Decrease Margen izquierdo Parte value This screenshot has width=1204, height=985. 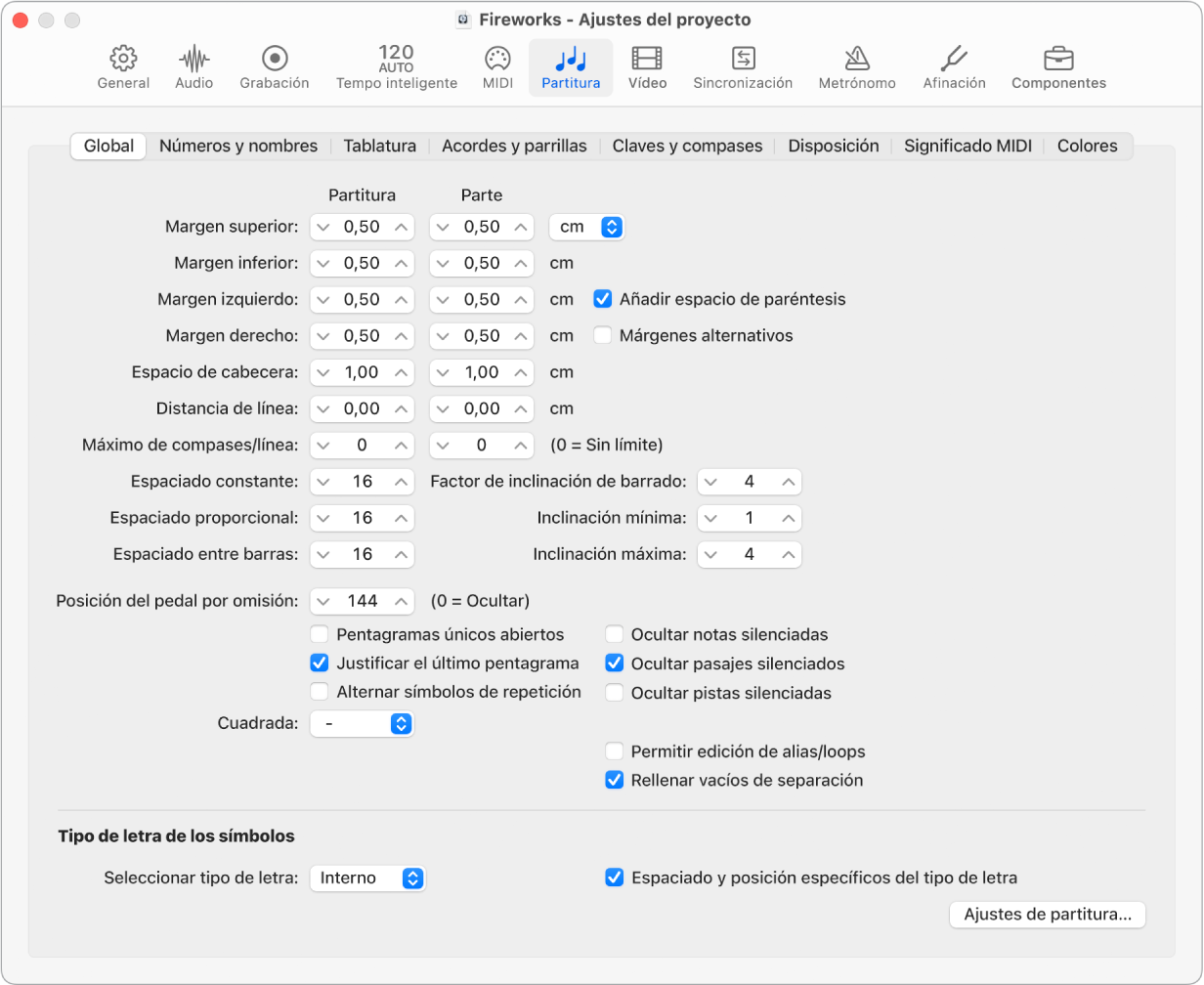click(443, 299)
